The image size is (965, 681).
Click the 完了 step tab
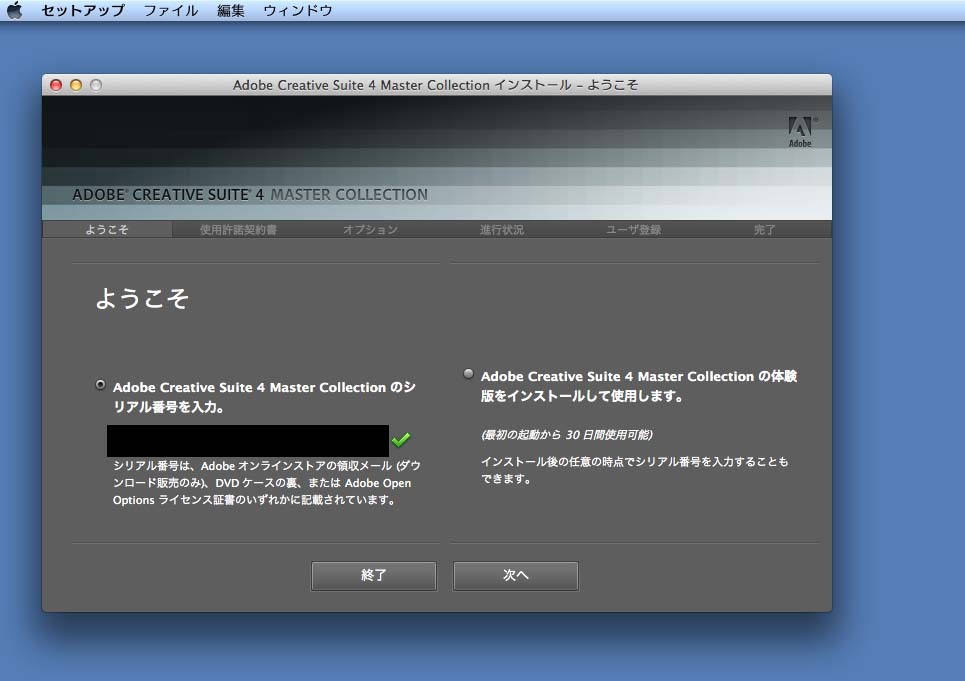(765, 229)
